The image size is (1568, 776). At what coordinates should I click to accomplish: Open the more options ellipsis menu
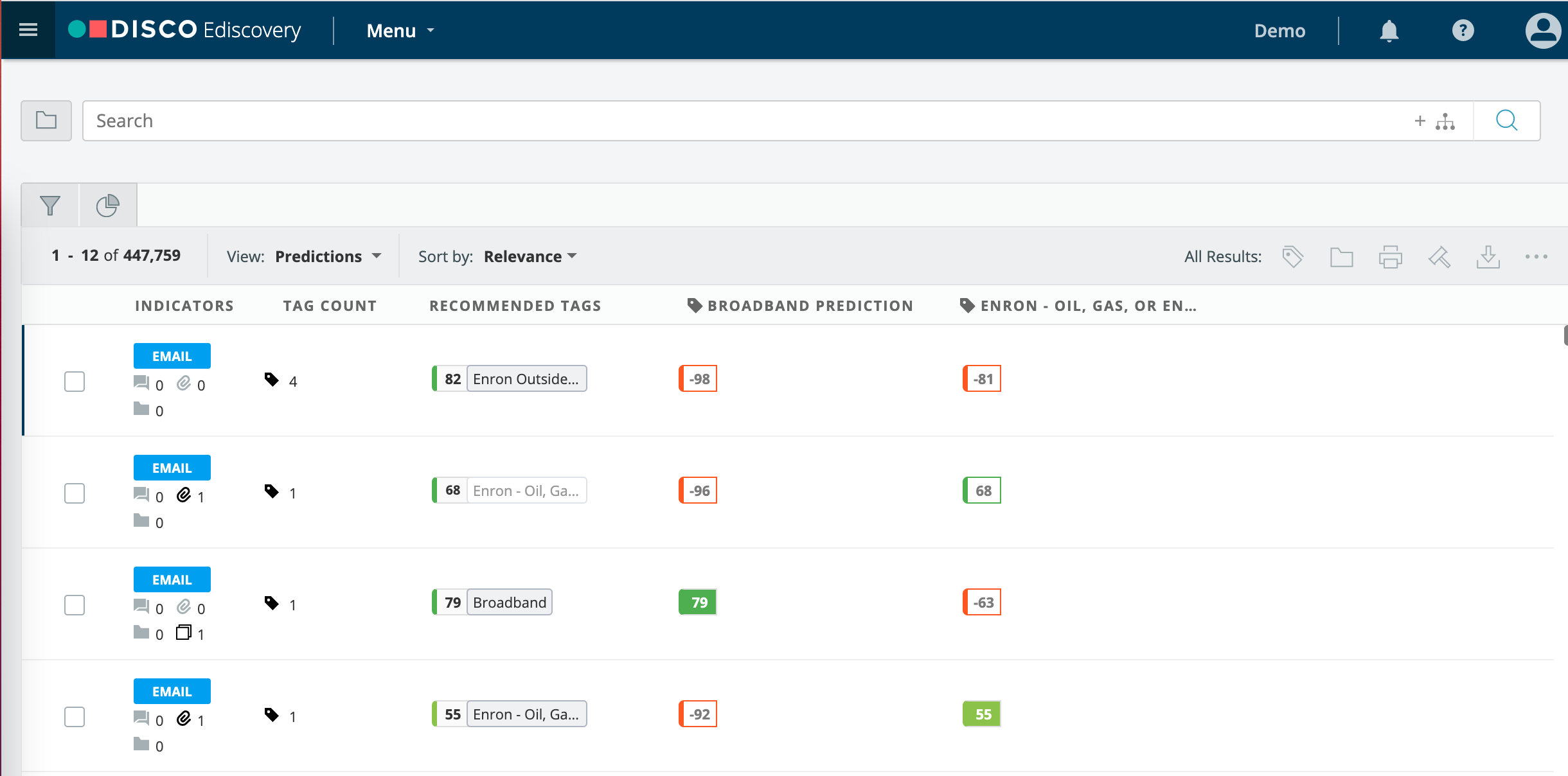tap(1536, 256)
